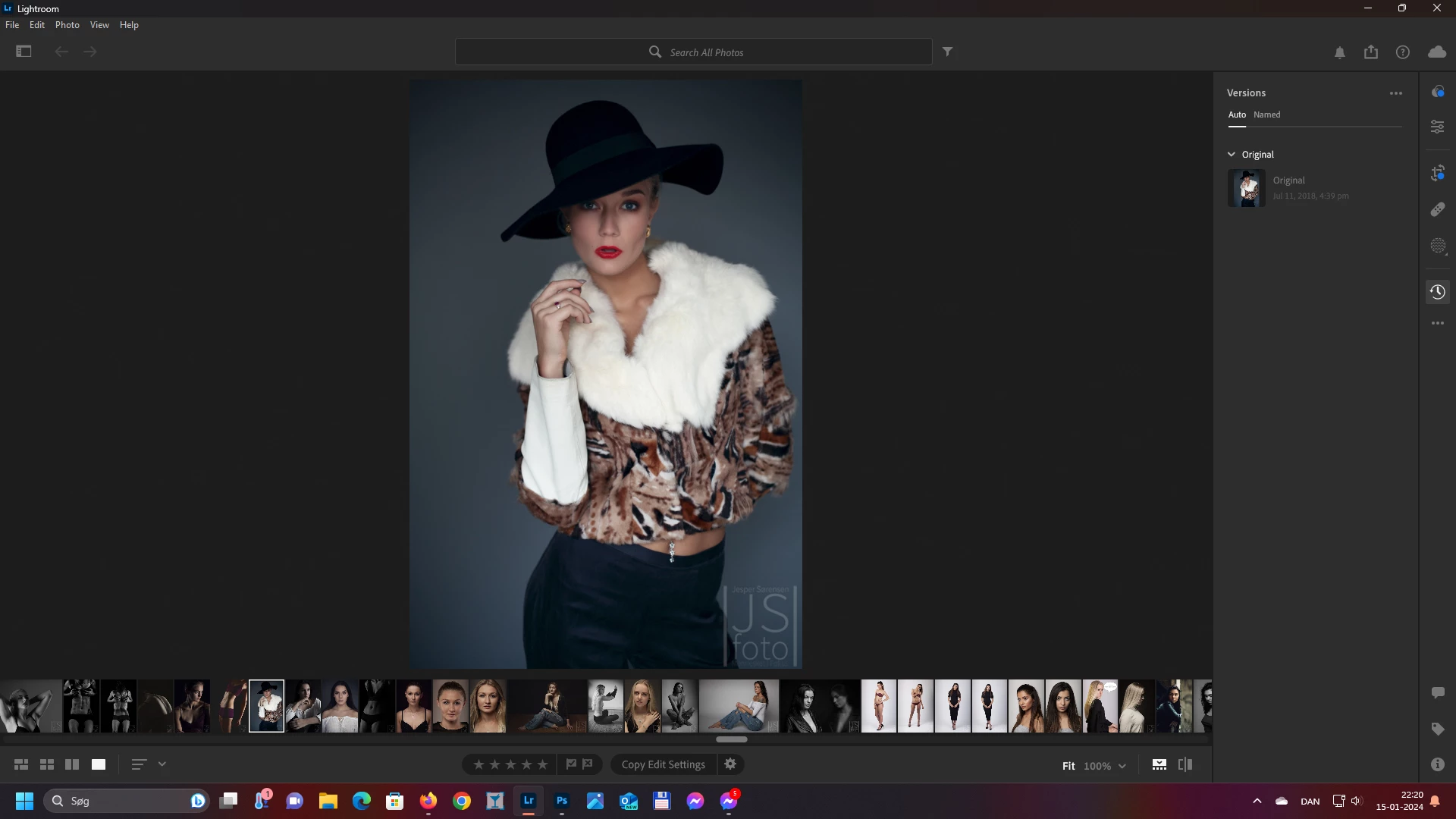
Task: Collapse the Original versions group
Action: tap(1232, 154)
